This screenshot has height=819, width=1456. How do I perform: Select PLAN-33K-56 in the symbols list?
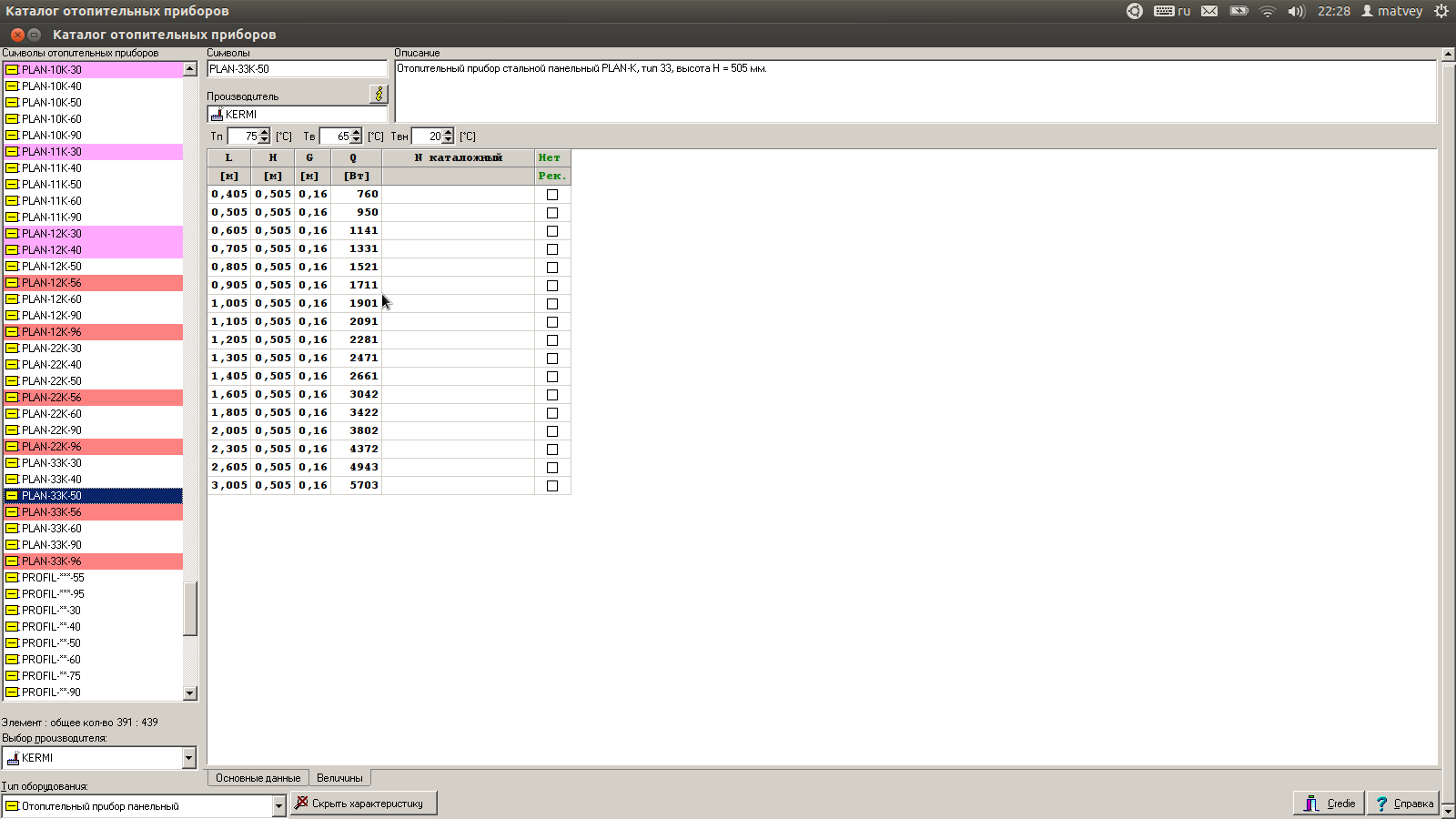[93, 512]
